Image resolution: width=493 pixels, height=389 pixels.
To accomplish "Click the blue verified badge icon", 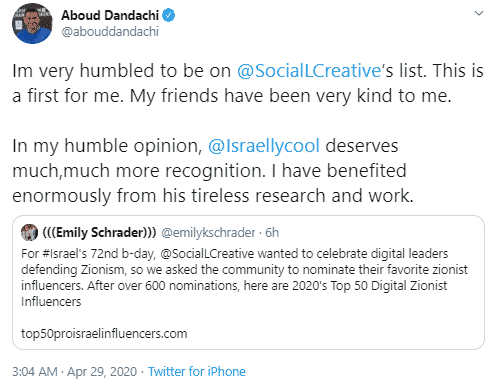I will tap(169, 15).
